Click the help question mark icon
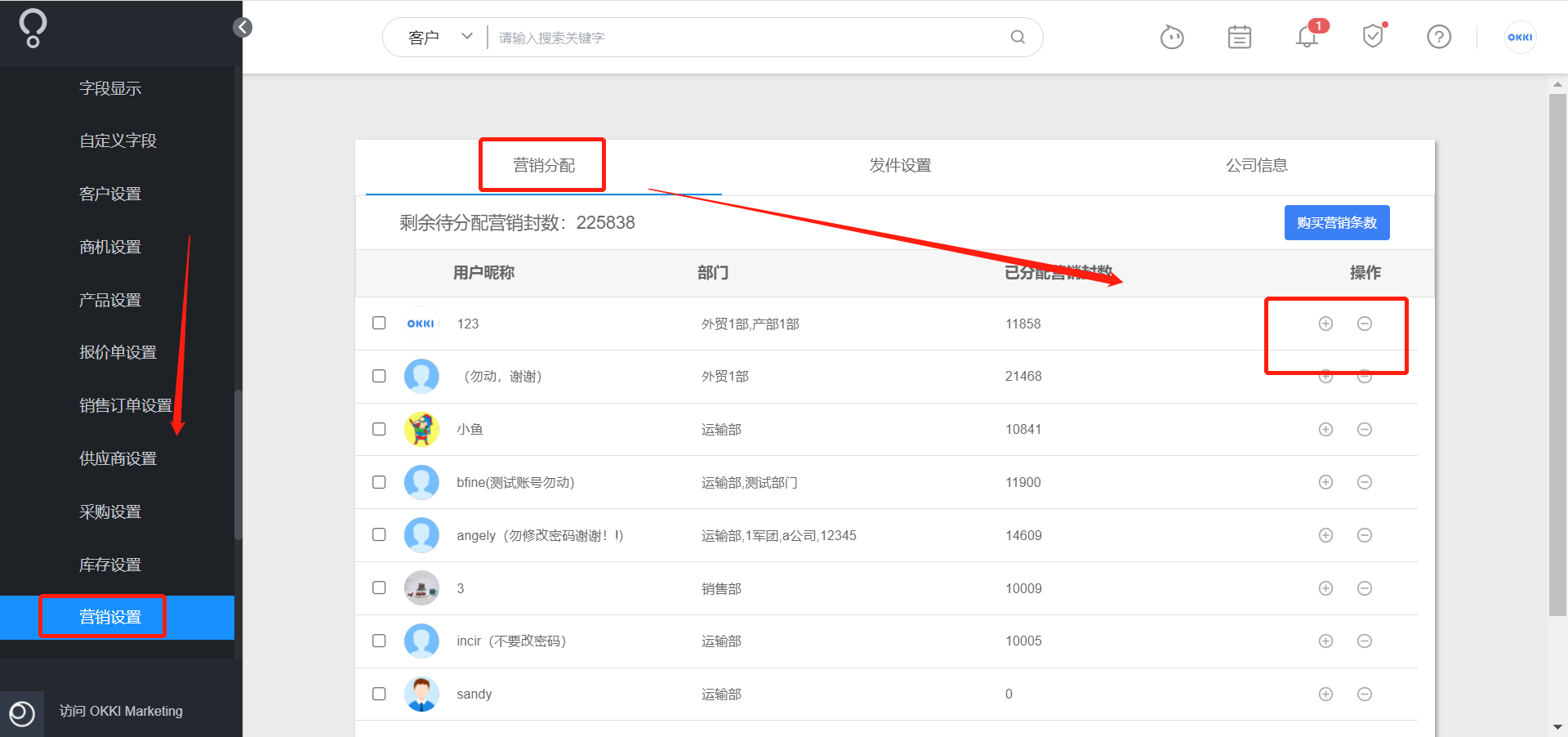The height and width of the screenshot is (737, 1568). tap(1438, 37)
